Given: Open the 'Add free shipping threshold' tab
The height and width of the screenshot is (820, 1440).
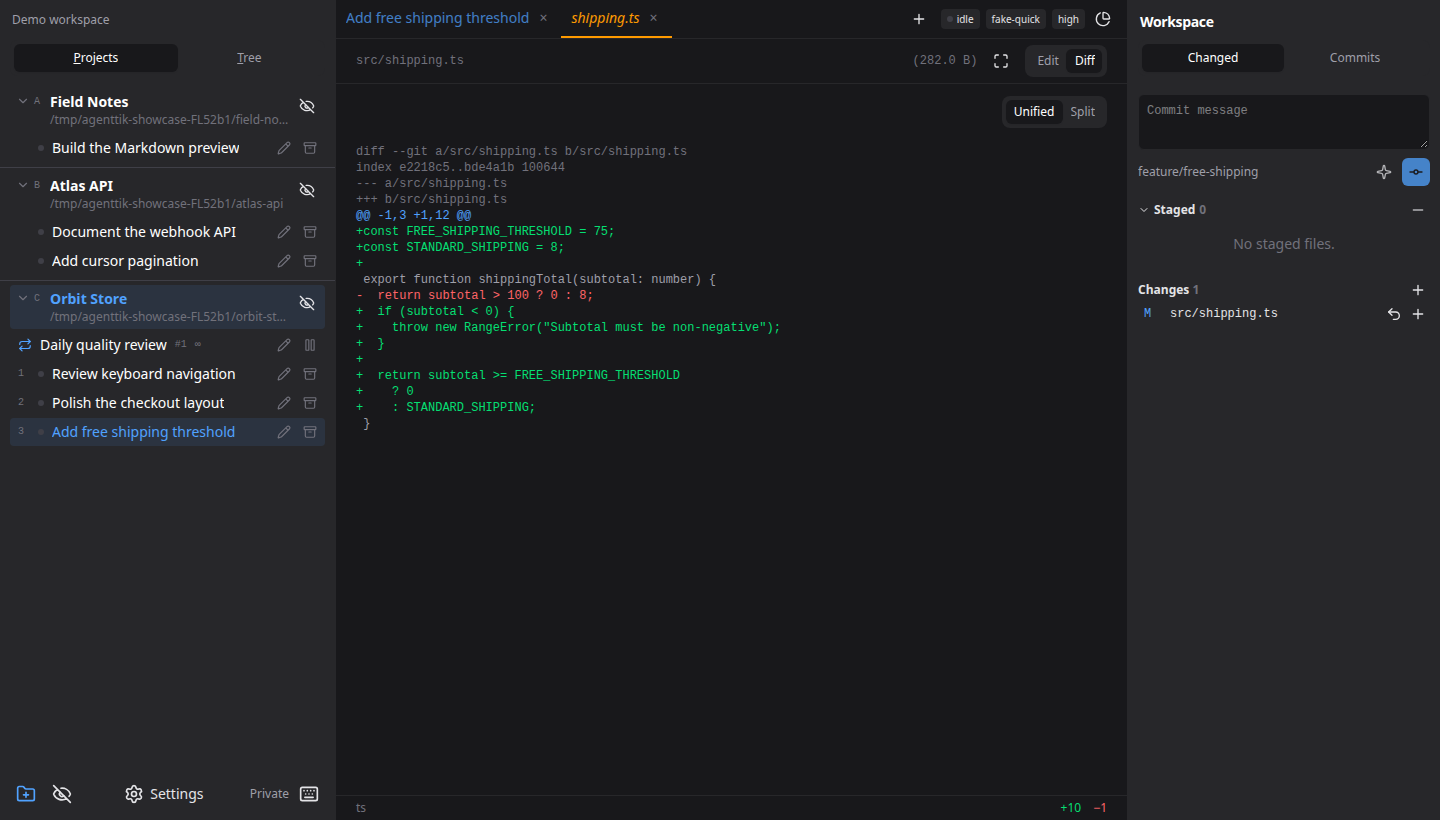Looking at the screenshot, I should [x=437, y=18].
